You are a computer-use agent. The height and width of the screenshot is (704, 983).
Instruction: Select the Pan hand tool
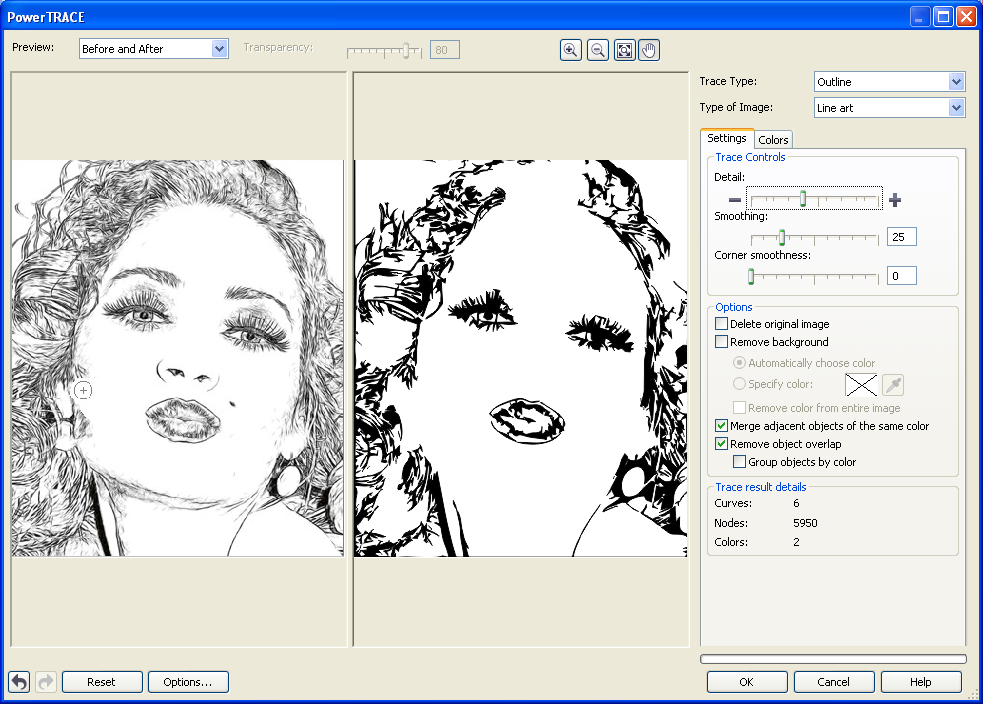(649, 50)
